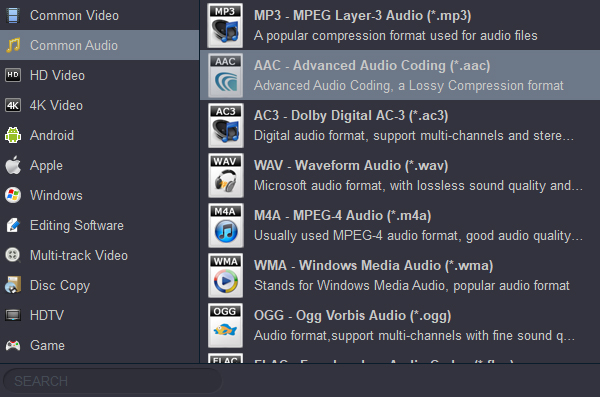
Task: Click 'Microsoft audio format, with lossless' description
Action: click(x=418, y=186)
